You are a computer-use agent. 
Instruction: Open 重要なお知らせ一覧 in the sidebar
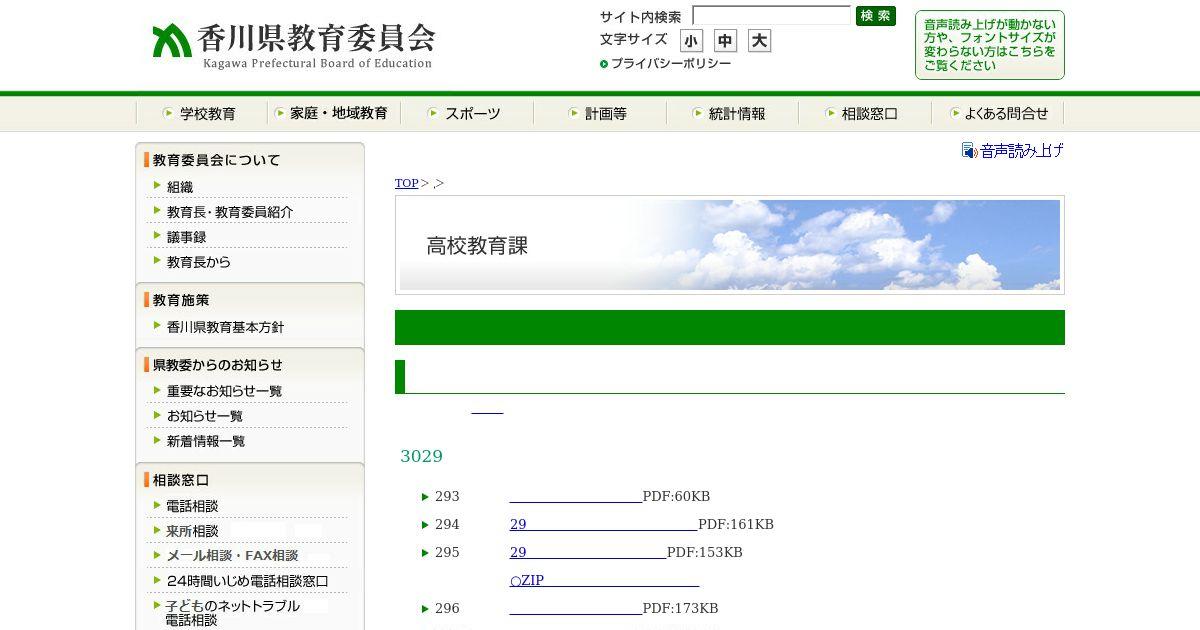[224, 391]
